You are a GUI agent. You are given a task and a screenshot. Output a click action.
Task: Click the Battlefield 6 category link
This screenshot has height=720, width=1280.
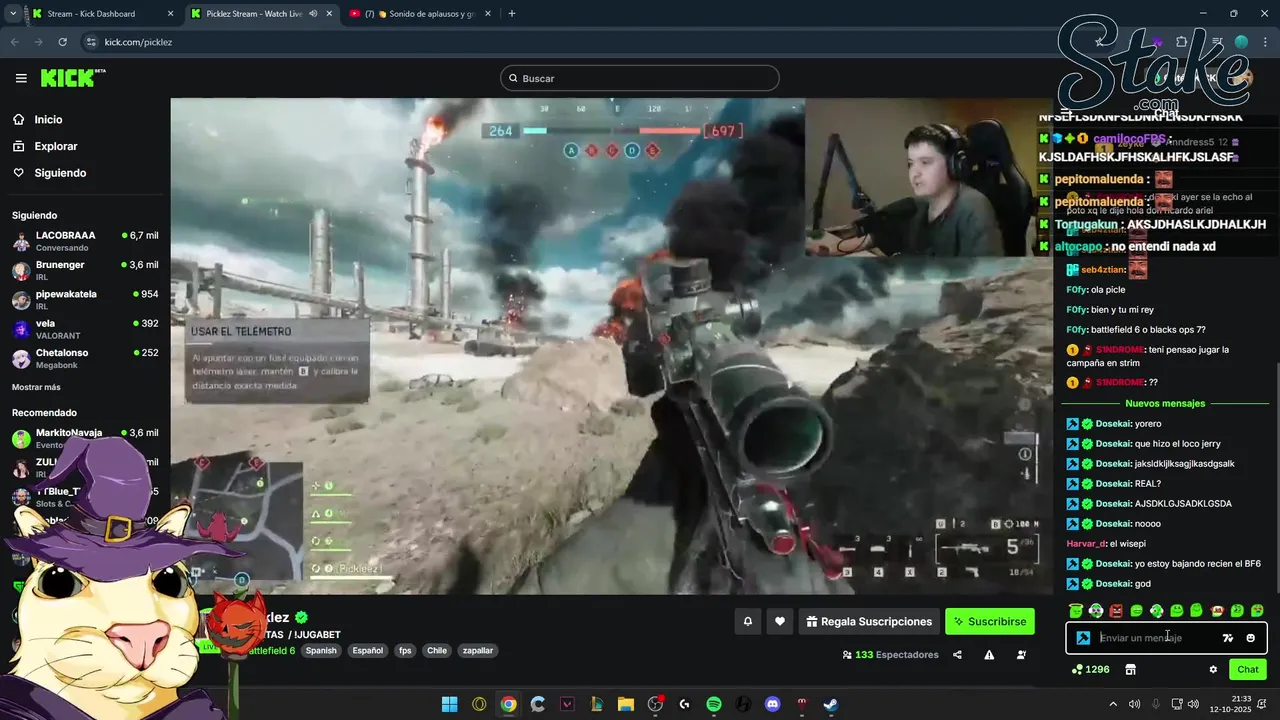click(270, 650)
